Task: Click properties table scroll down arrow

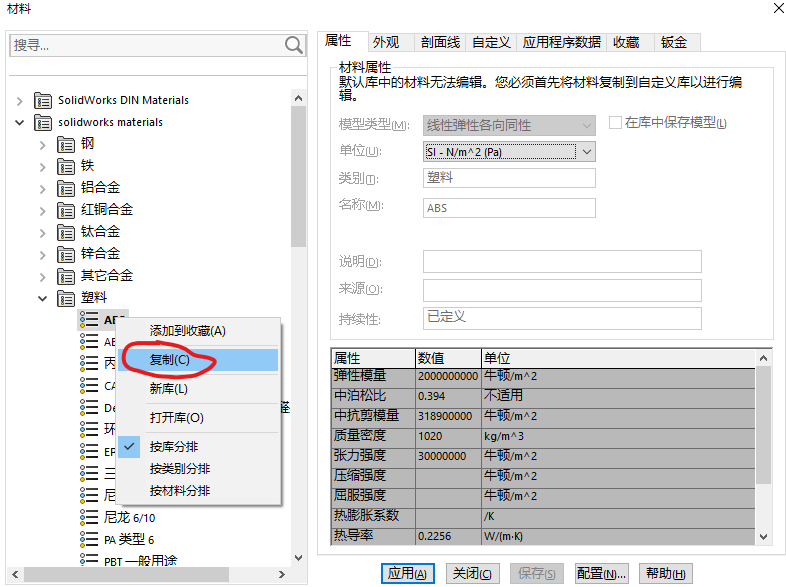Action: click(x=763, y=536)
